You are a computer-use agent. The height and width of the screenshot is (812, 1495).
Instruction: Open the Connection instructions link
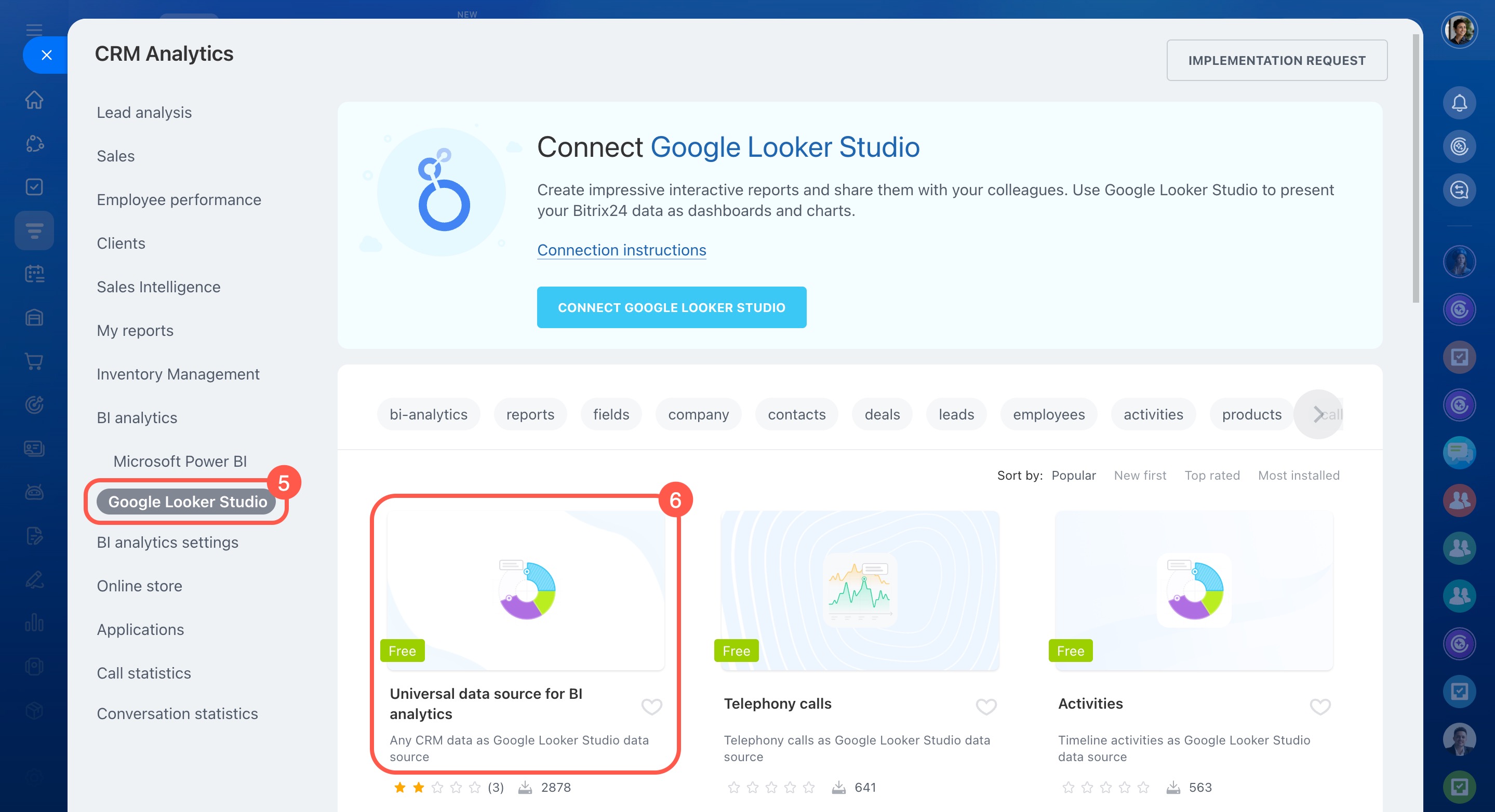click(621, 250)
